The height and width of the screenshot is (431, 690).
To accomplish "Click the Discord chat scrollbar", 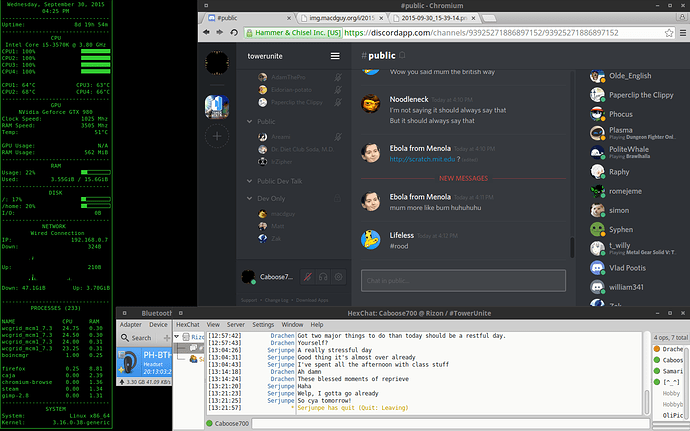I will point(572,247).
